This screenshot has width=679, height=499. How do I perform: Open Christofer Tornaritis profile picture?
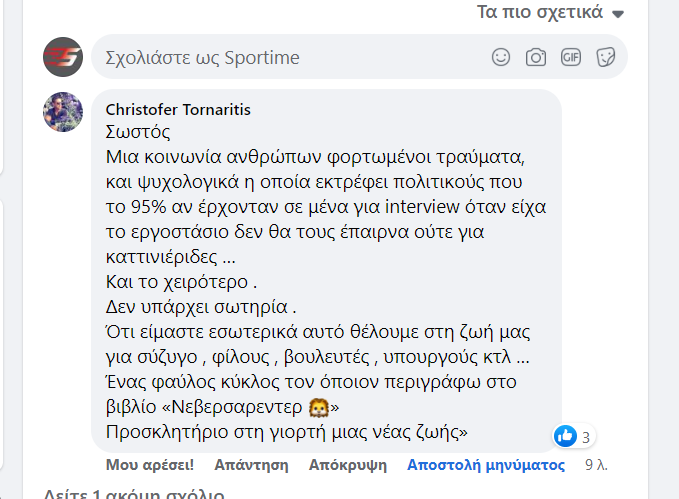(63, 112)
